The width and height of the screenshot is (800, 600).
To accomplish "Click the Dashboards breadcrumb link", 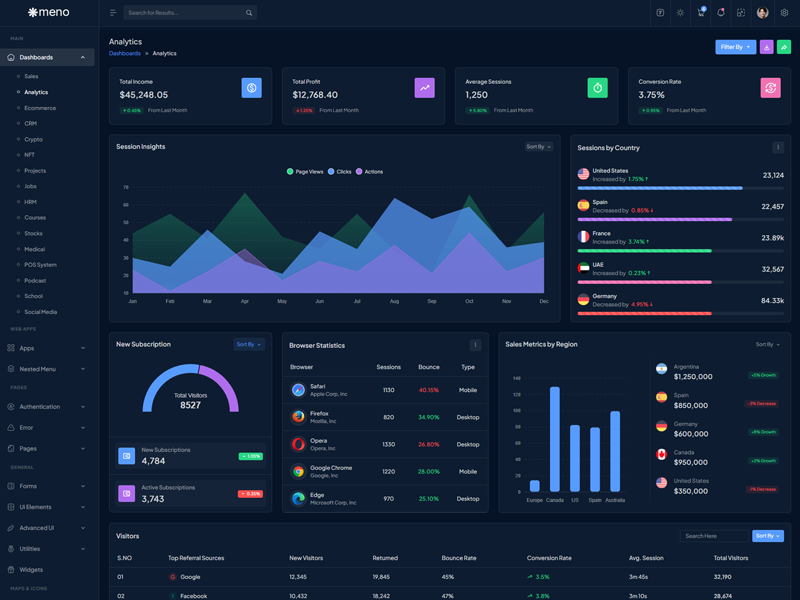I will (125, 53).
